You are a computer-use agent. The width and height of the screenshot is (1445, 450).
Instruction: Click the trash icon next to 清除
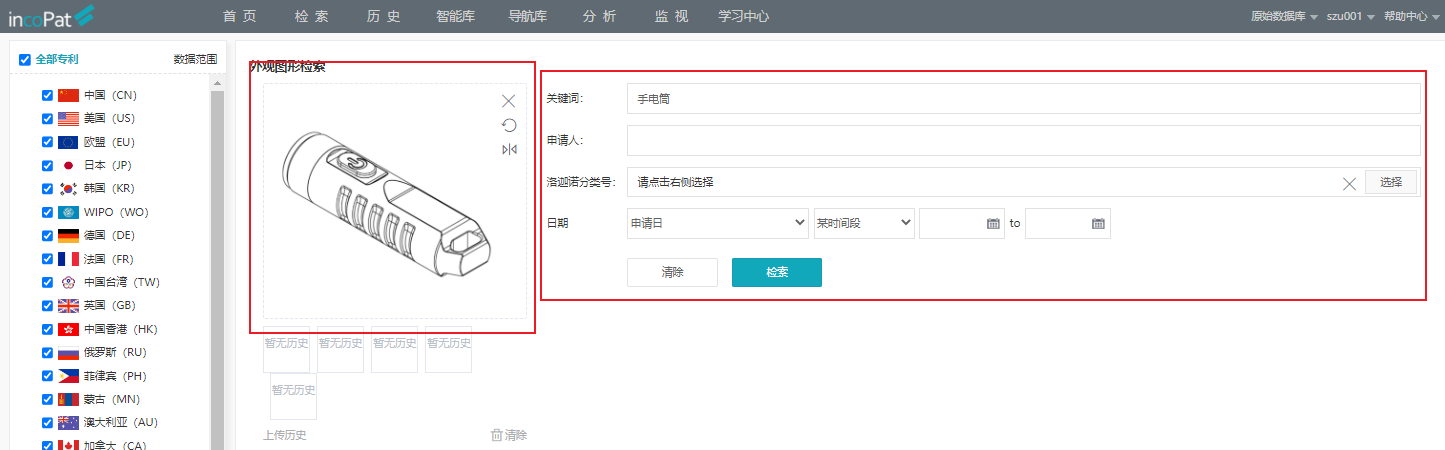496,435
